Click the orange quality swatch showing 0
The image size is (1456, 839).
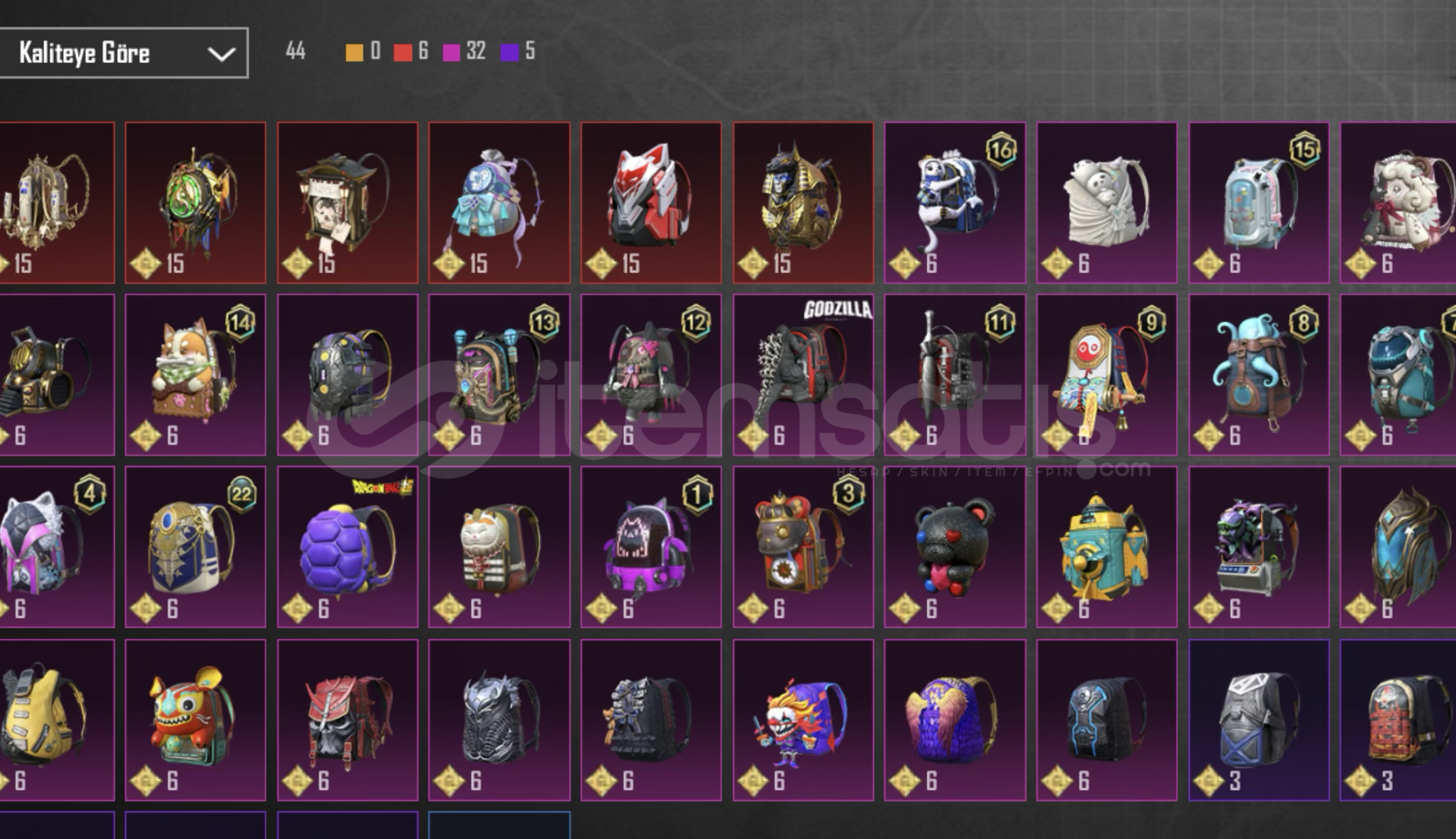point(354,52)
